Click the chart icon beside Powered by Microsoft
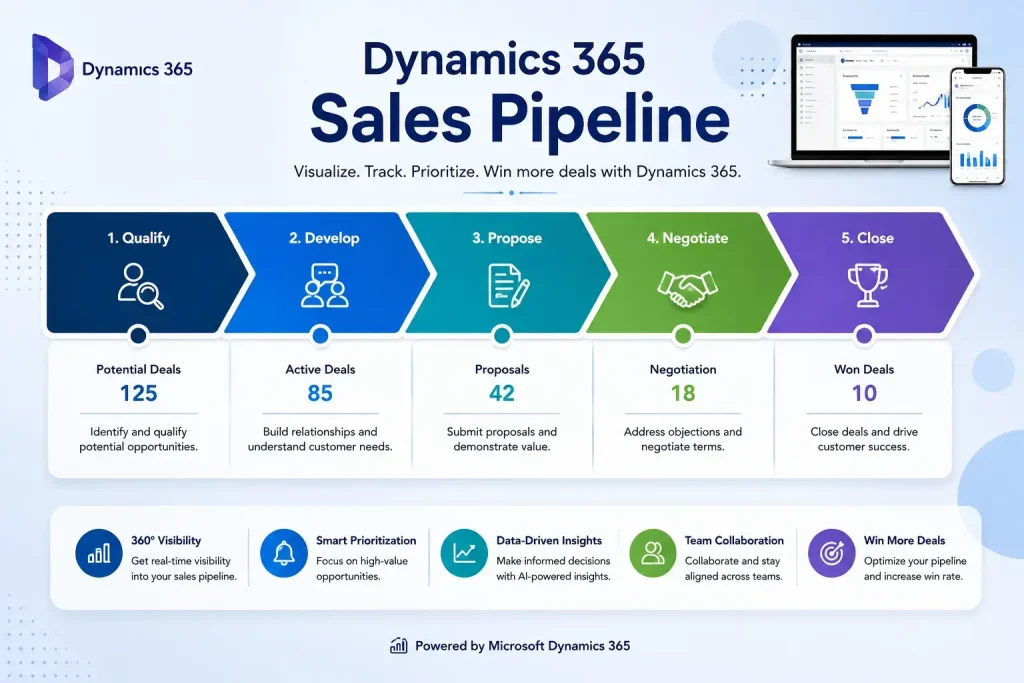This screenshot has height=683, width=1024. coord(398,646)
